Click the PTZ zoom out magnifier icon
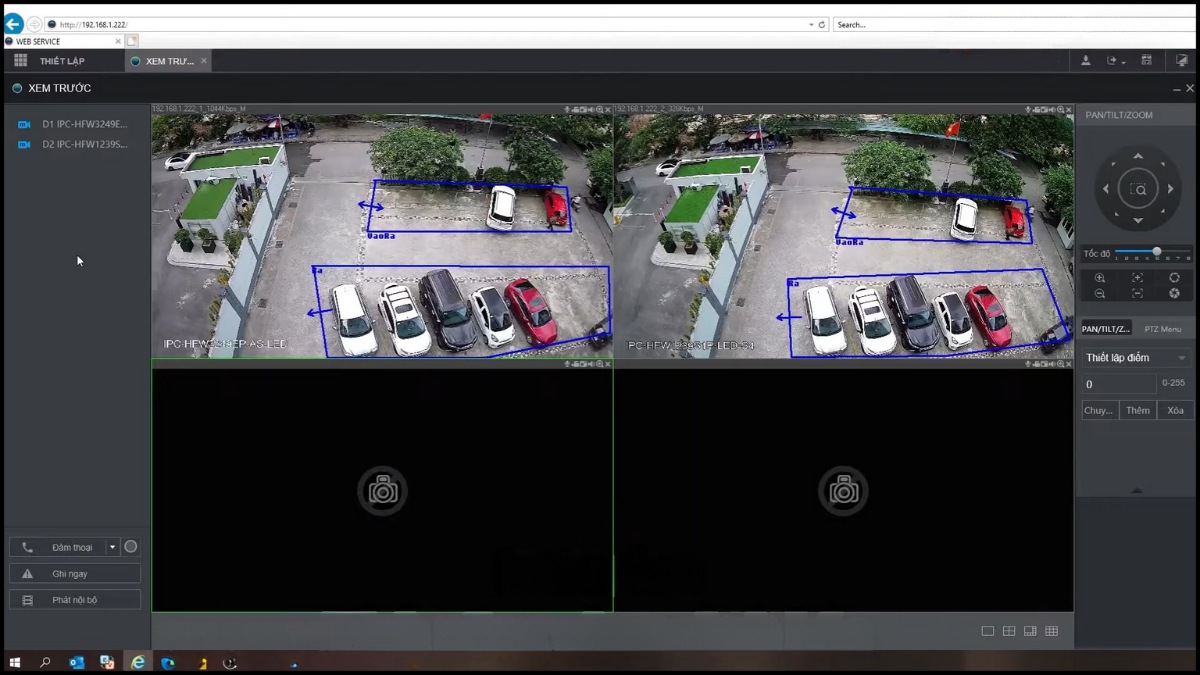This screenshot has height=675, width=1200. coord(1100,293)
